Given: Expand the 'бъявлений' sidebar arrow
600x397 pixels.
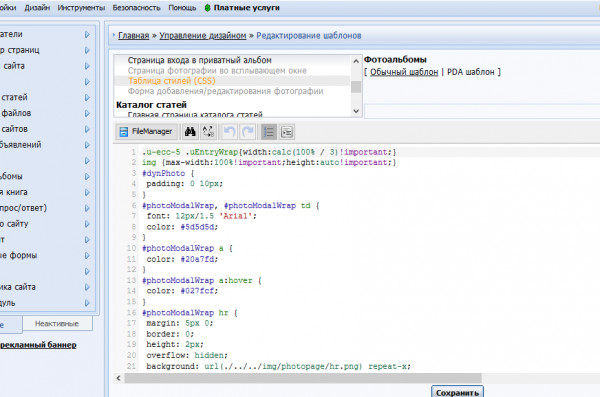Looking at the screenshot, I should [x=87, y=145].
